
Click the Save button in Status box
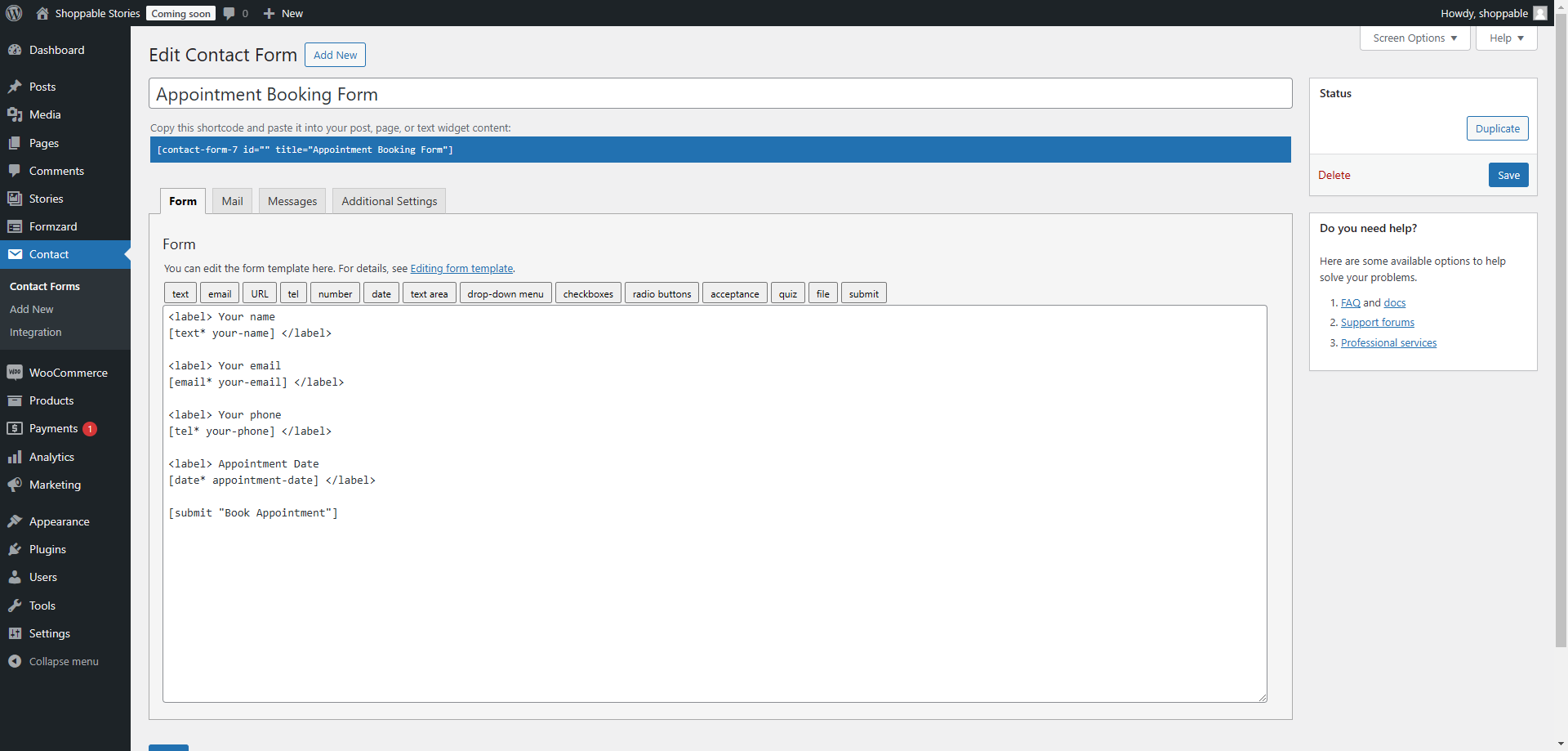point(1508,175)
